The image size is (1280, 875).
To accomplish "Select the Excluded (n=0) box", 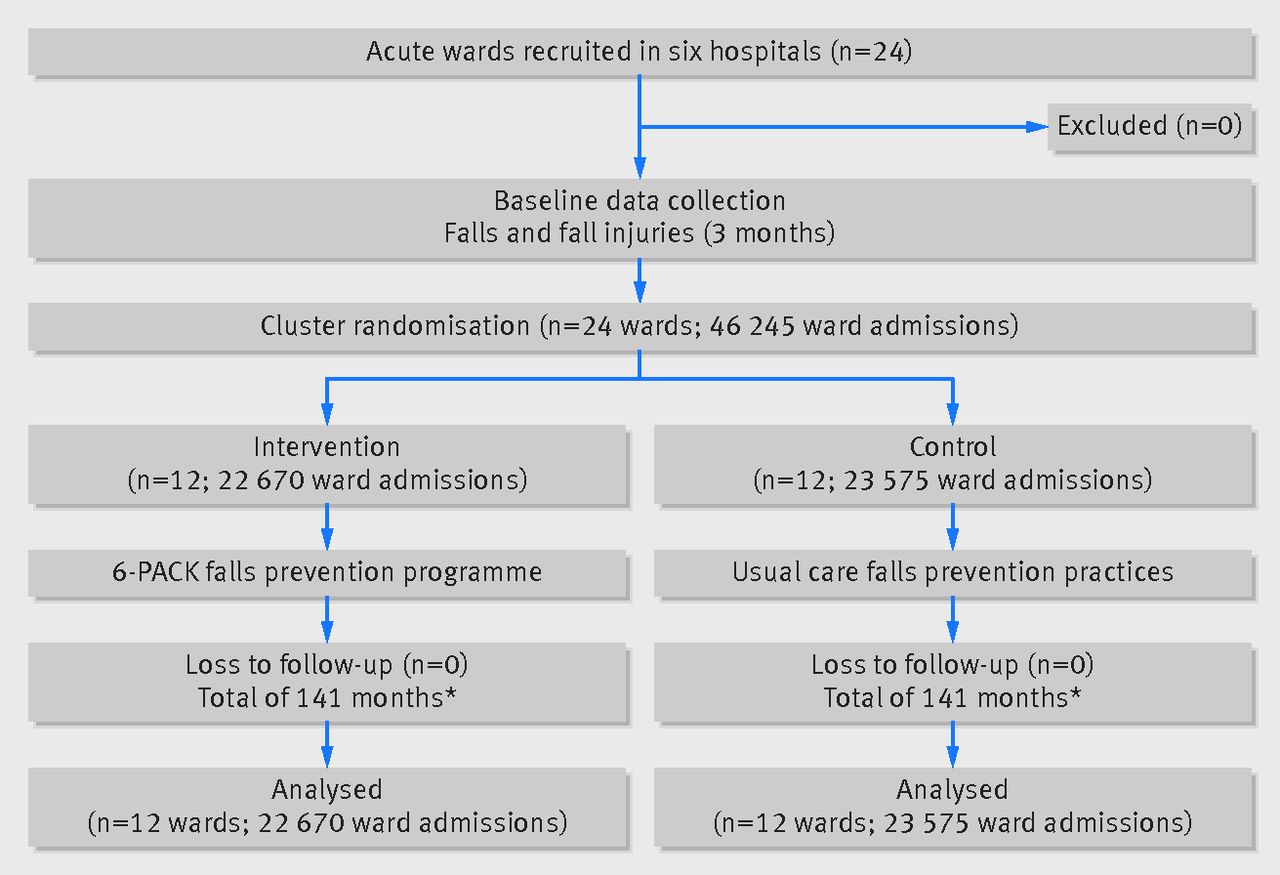I will 1149,126.
